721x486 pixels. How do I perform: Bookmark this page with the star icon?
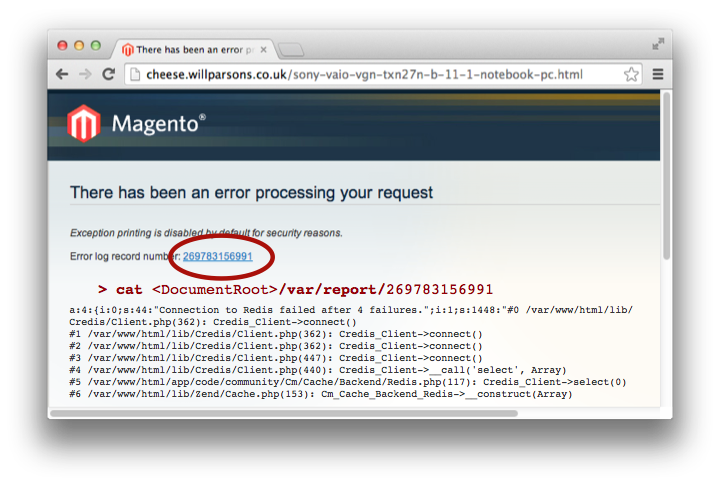coord(631,74)
